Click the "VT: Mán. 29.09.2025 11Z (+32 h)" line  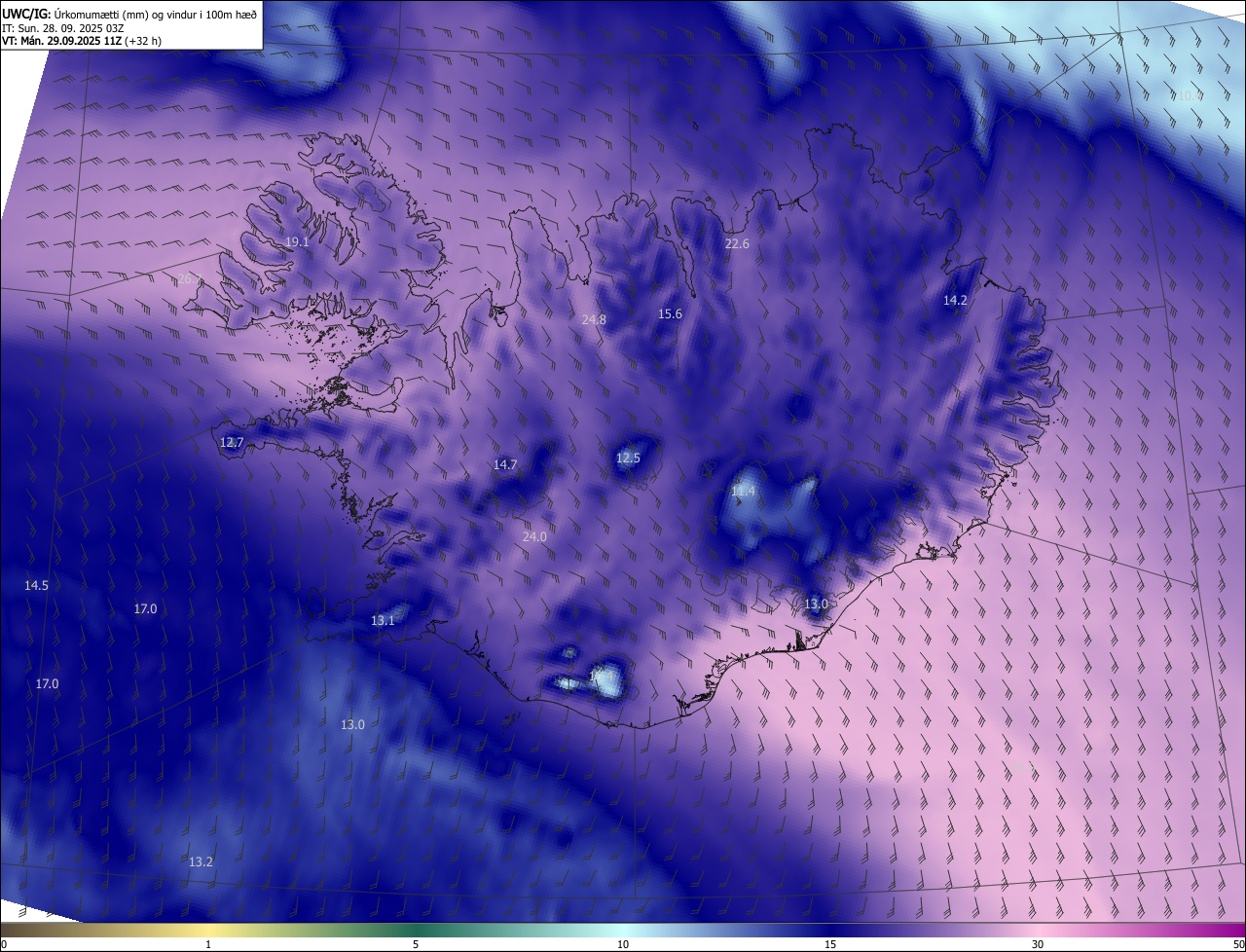point(82,41)
